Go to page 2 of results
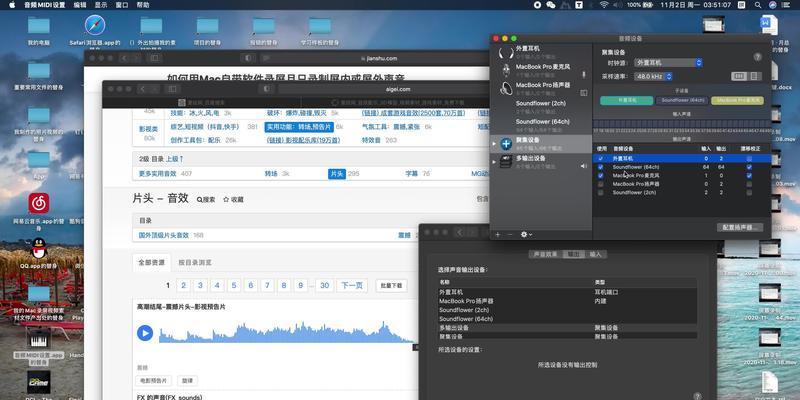The width and height of the screenshot is (800, 400). [x=184, y=286]
